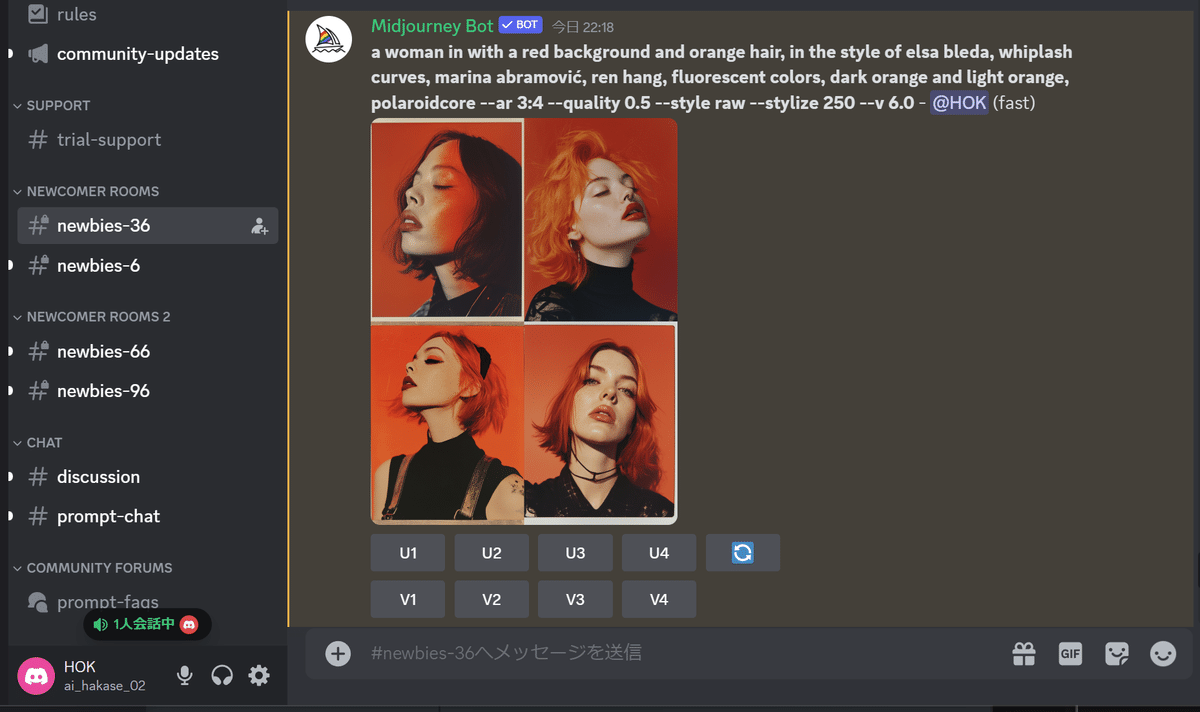Click the 1人会話中 voice status pill

(147, 624)
